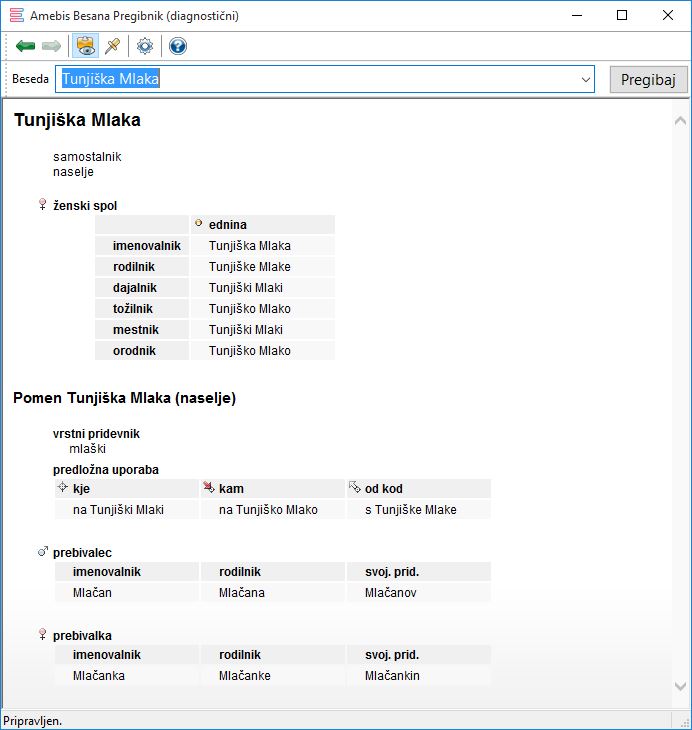Click the scroll down arrow in results

pyautogui.click(x=680, y=686)
